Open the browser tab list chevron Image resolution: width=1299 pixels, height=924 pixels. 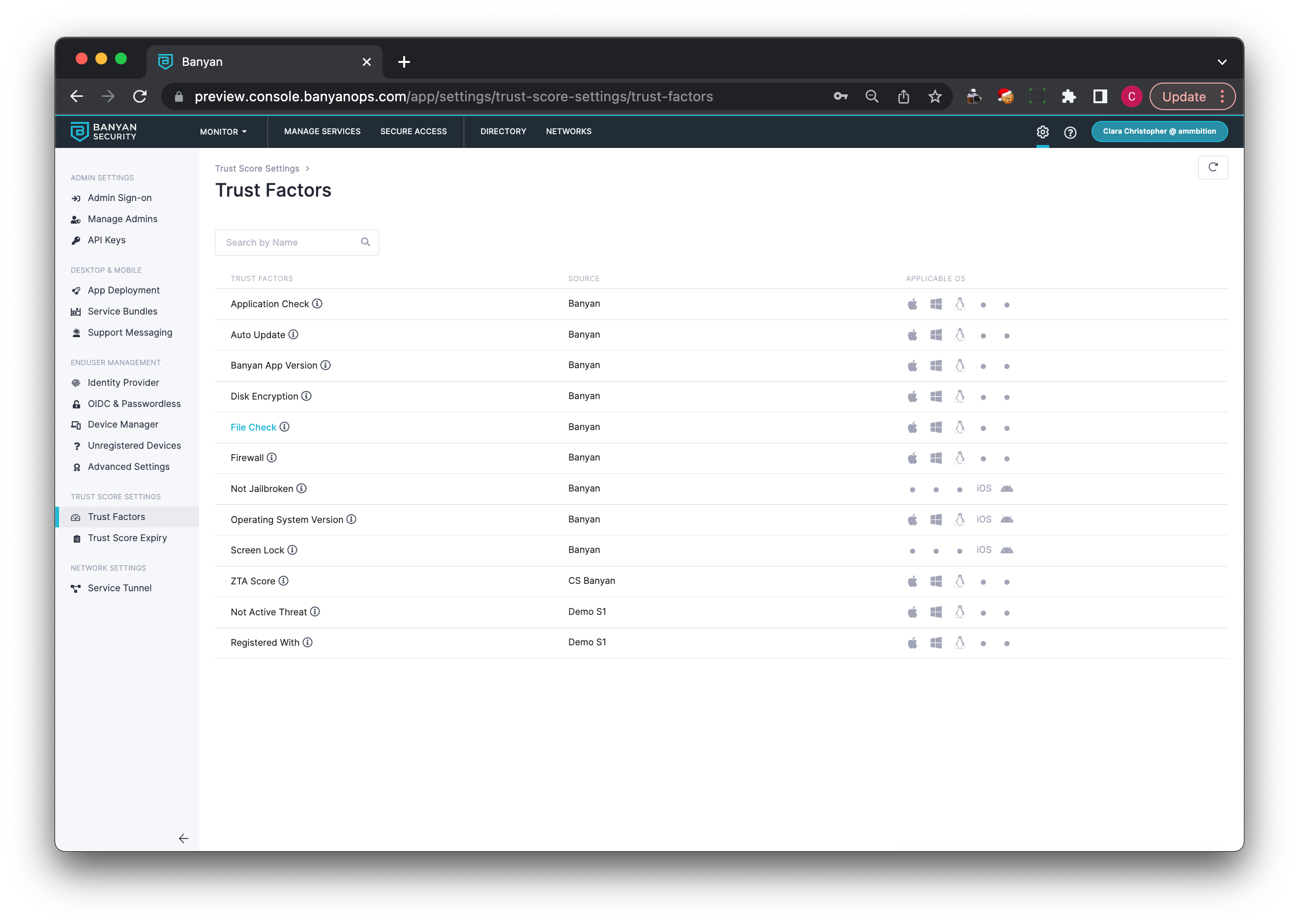pyautogui.click(x=1222, y=62)
